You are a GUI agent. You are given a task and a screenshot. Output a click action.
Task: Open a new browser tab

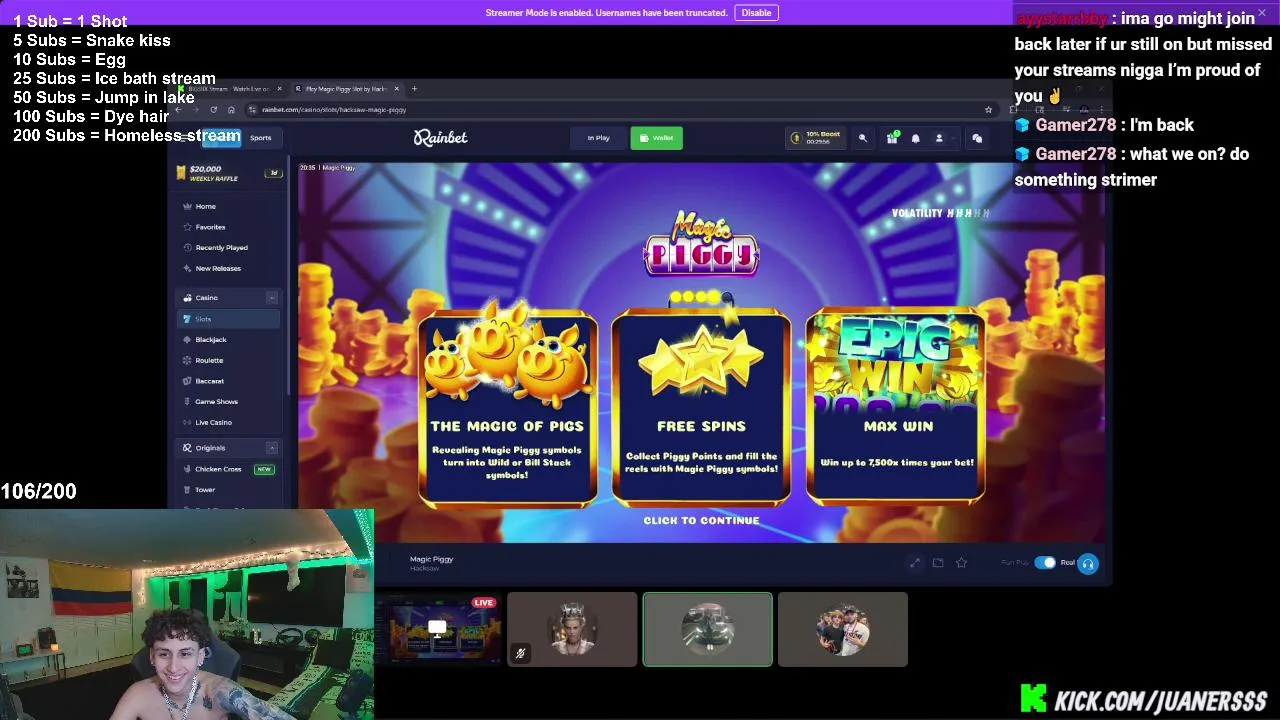tap(414, 89)
